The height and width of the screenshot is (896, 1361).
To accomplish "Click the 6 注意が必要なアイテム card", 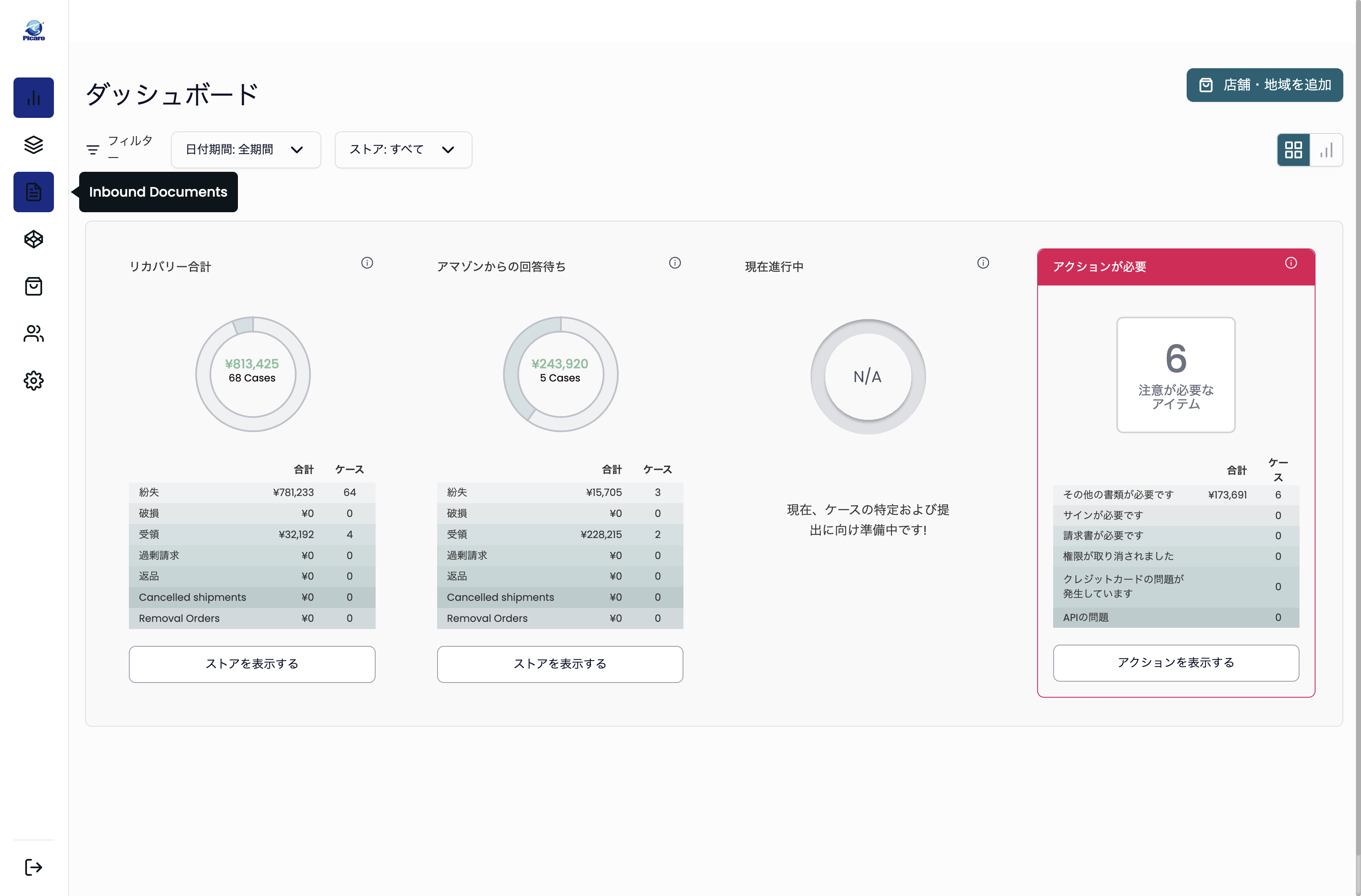I will tap(1176, 375).
